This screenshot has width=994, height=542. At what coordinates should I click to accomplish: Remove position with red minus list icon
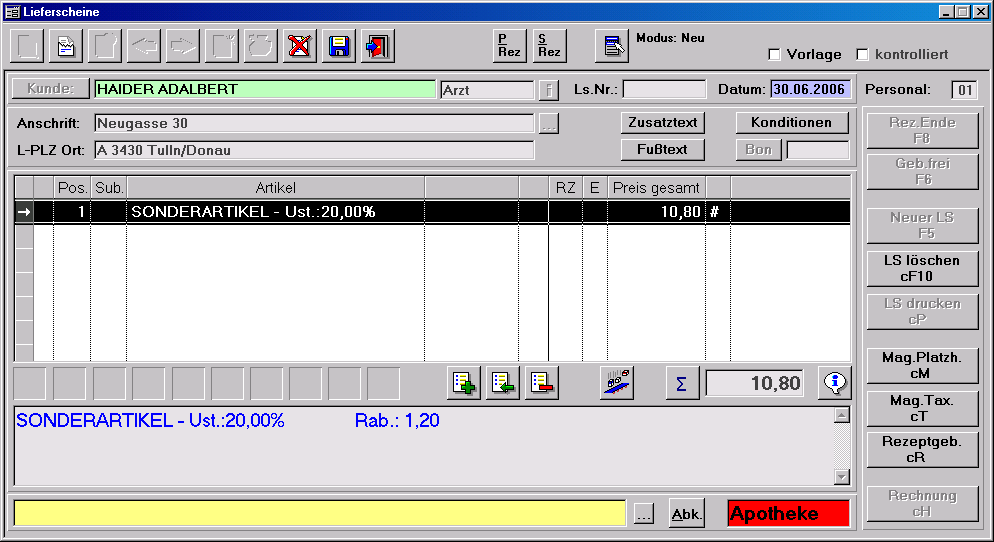541,383
